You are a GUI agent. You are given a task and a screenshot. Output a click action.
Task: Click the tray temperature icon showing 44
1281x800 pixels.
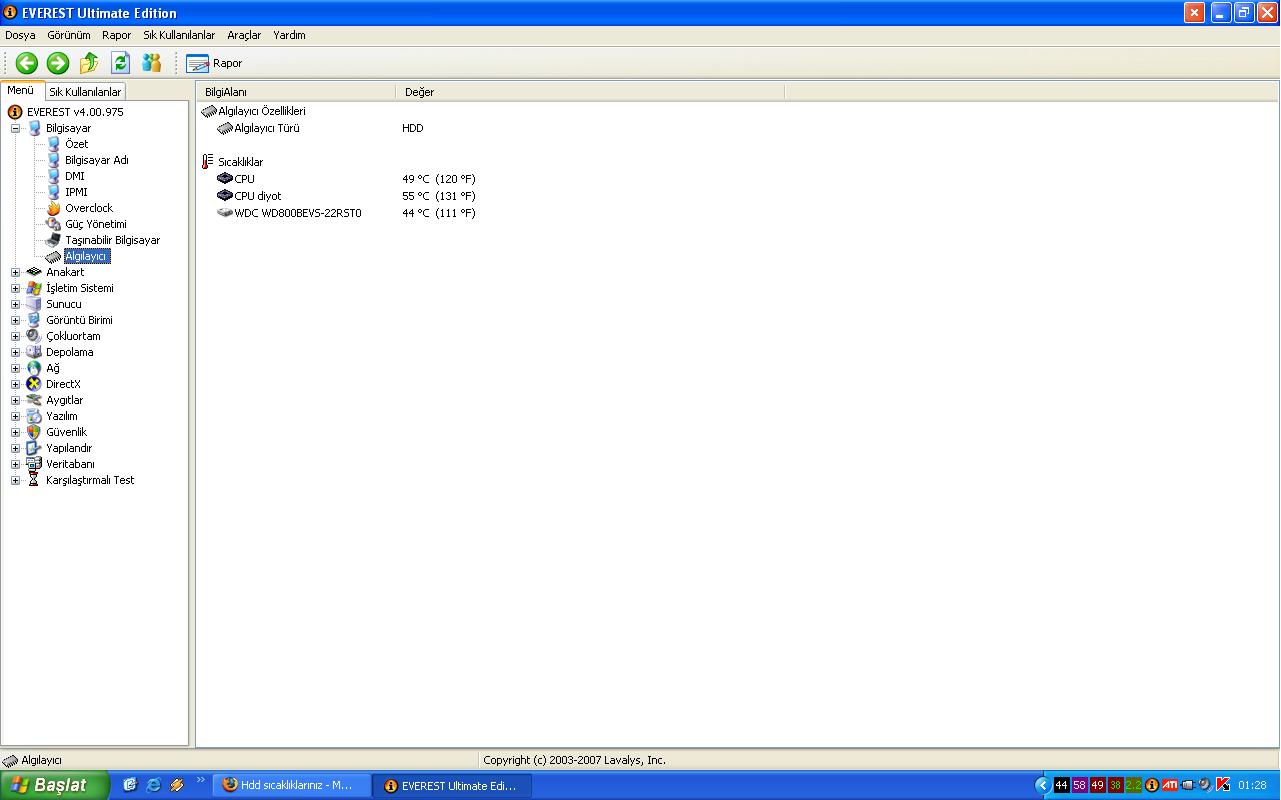click(1062, 785)
